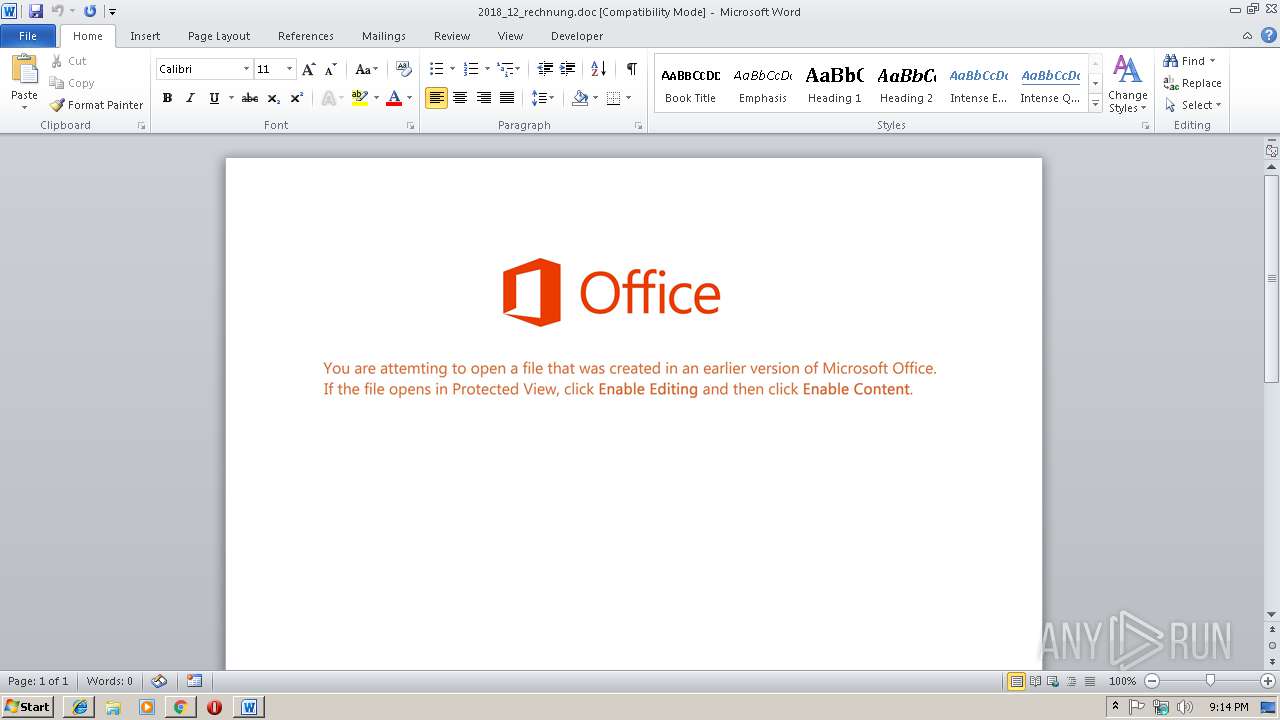Click the Save icon in quick access toolbar
Viewport: 1280px width, 720px height.
36,11
